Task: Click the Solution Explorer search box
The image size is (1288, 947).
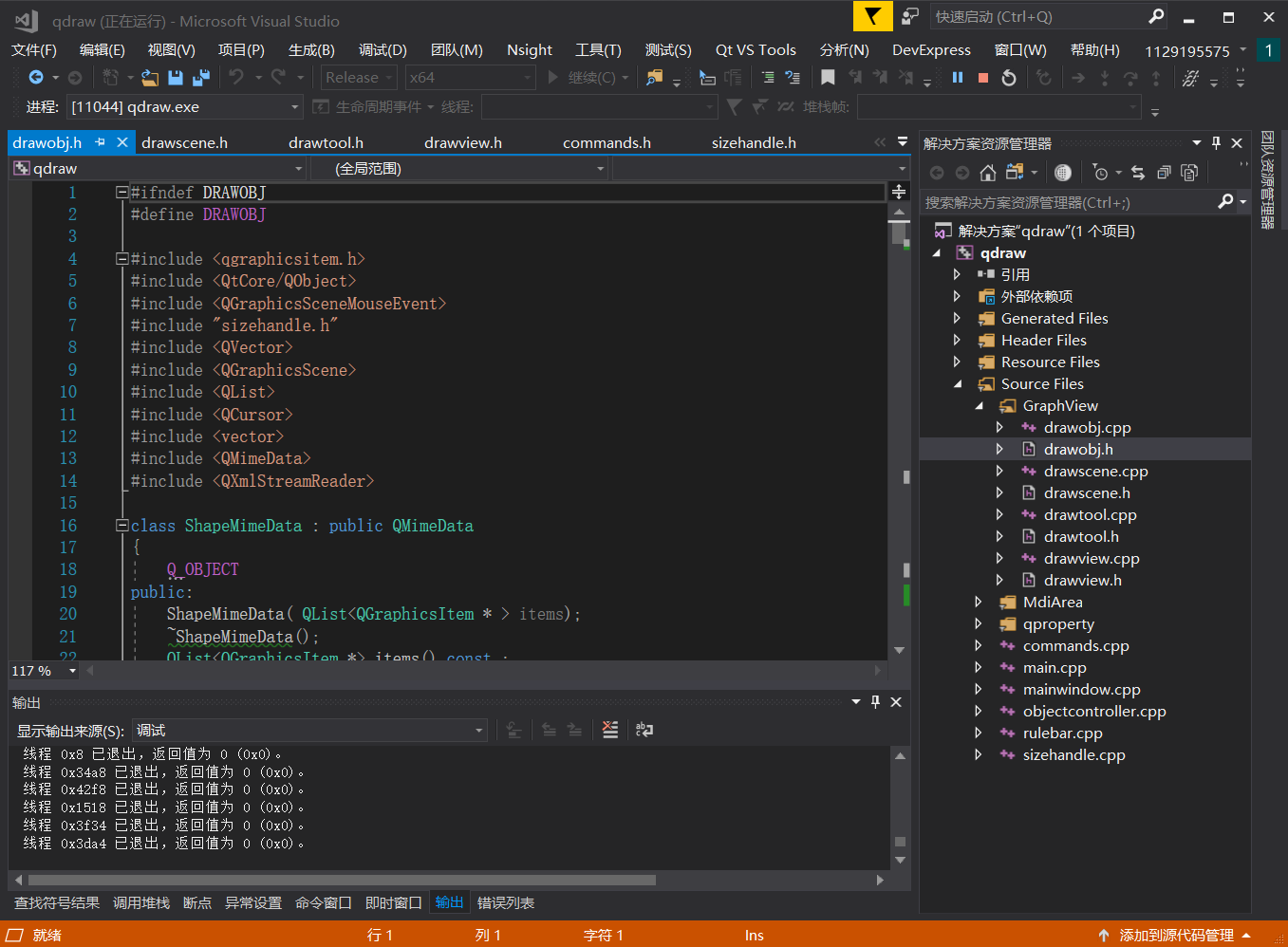Action: pos(1068,202)
